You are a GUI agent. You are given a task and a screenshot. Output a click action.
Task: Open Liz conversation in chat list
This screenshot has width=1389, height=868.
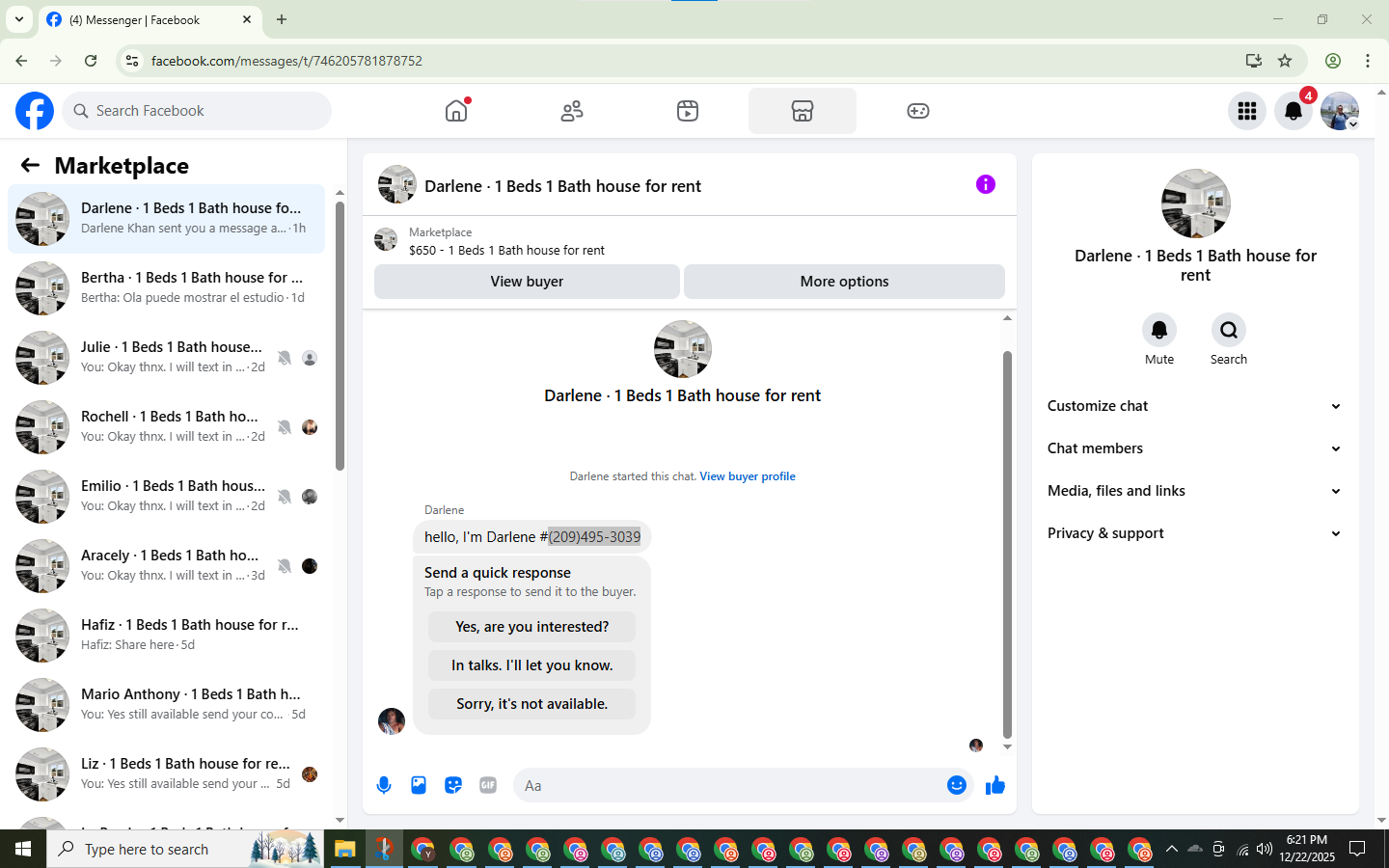[x=166, y=774]
